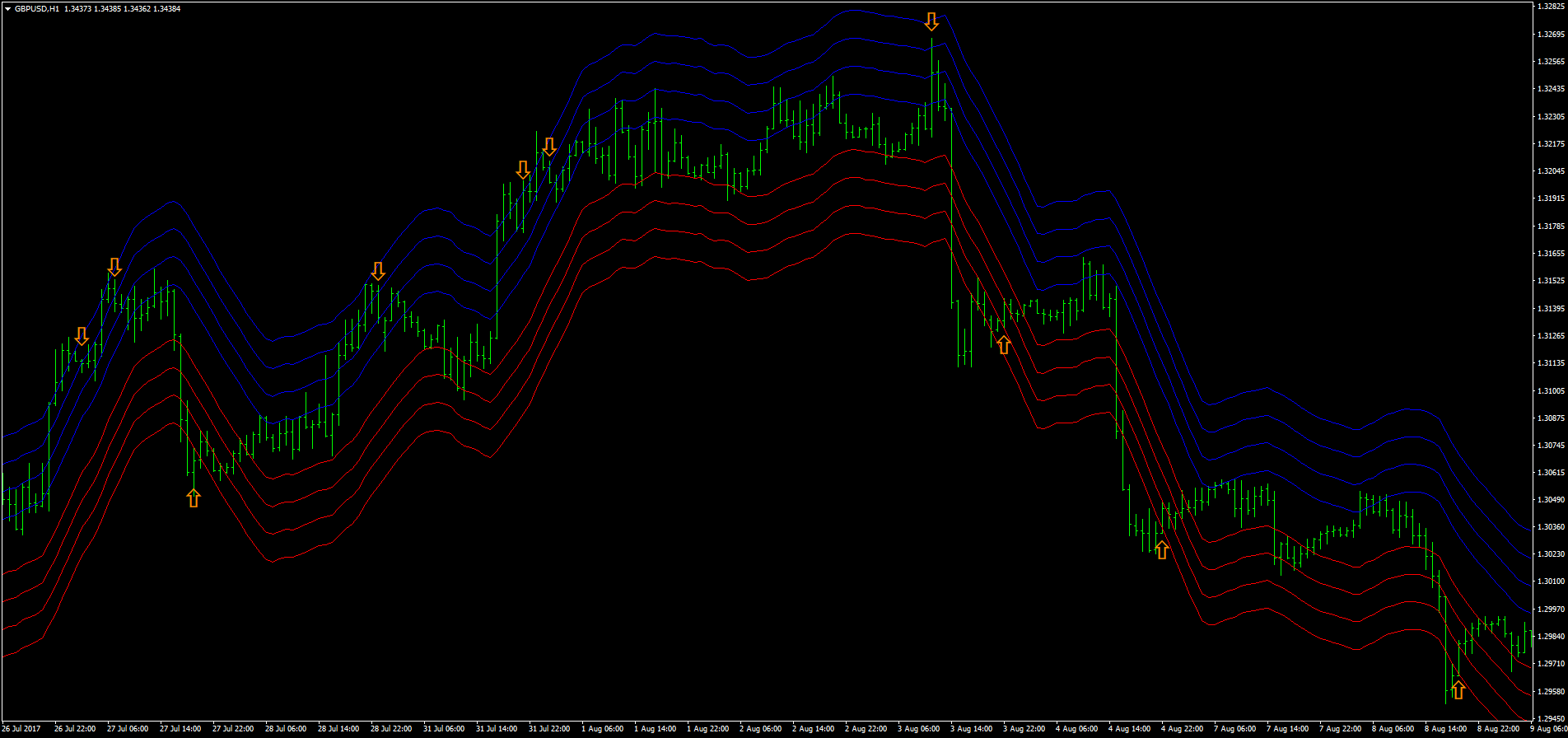Click the 7 Aug 14:00 time label
This screenshot has width=1568, height=738.
(1287, 729)
